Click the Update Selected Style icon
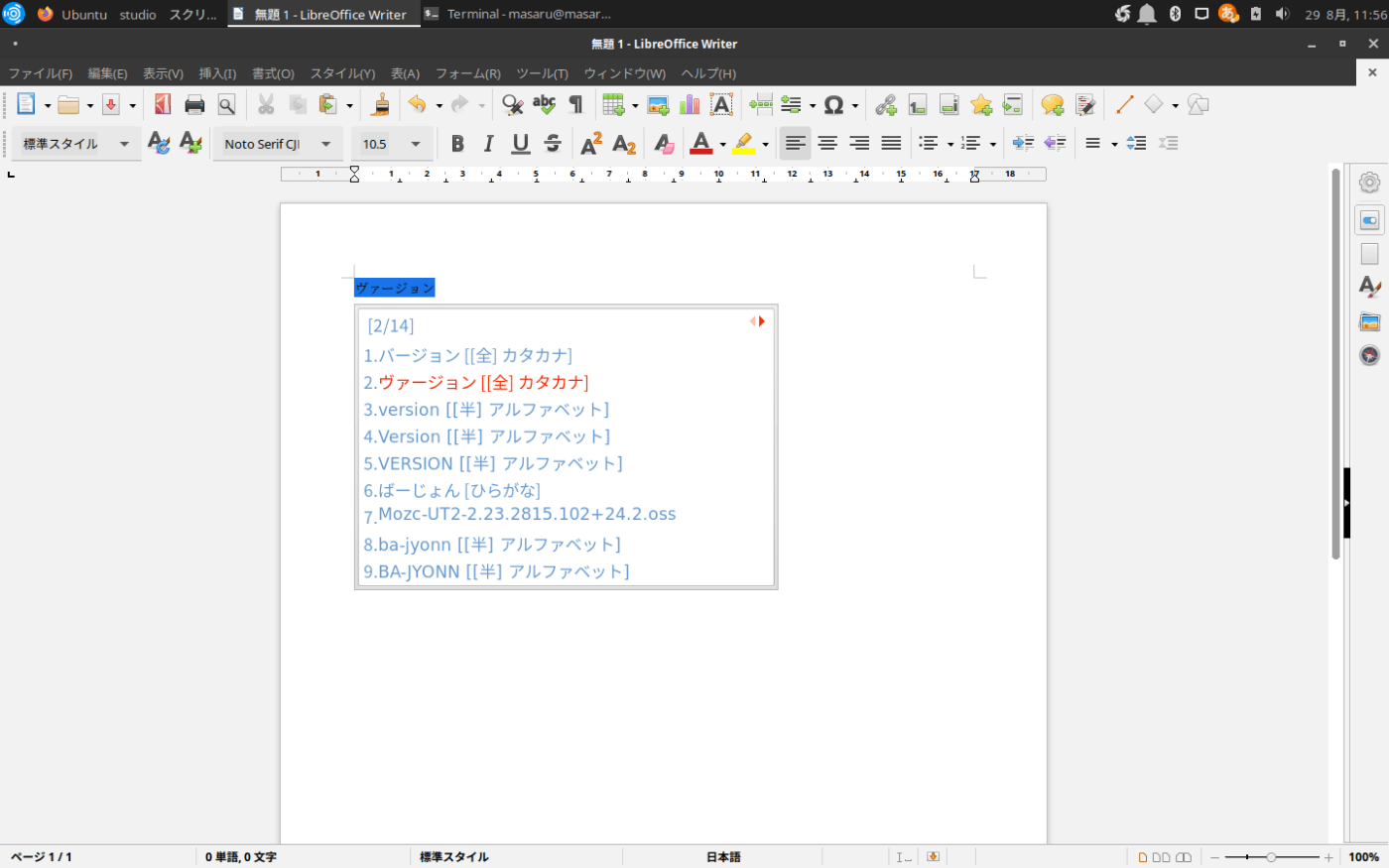Screen dimensions: 1389x868 point(159,143)
